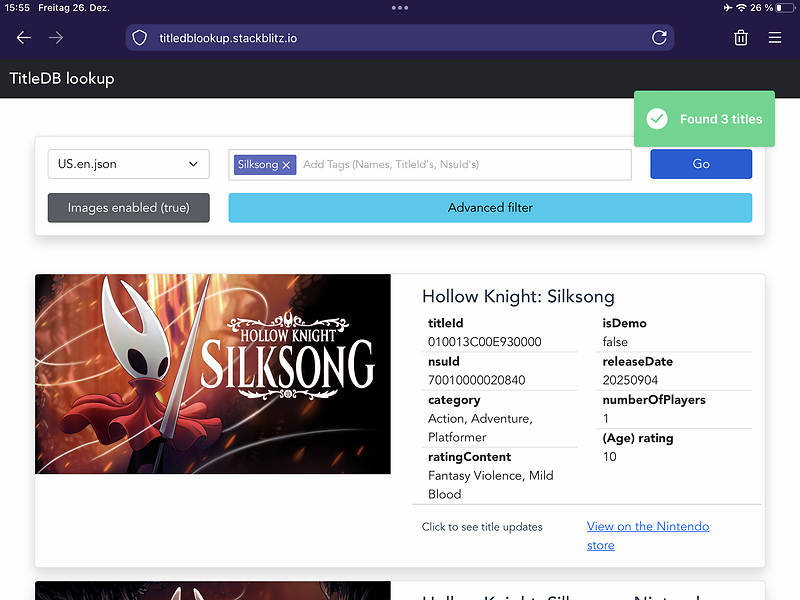The height and width of the screenshot is (600, 800).
Task: Select nsuId value 70010000020840
Action: 476,380
